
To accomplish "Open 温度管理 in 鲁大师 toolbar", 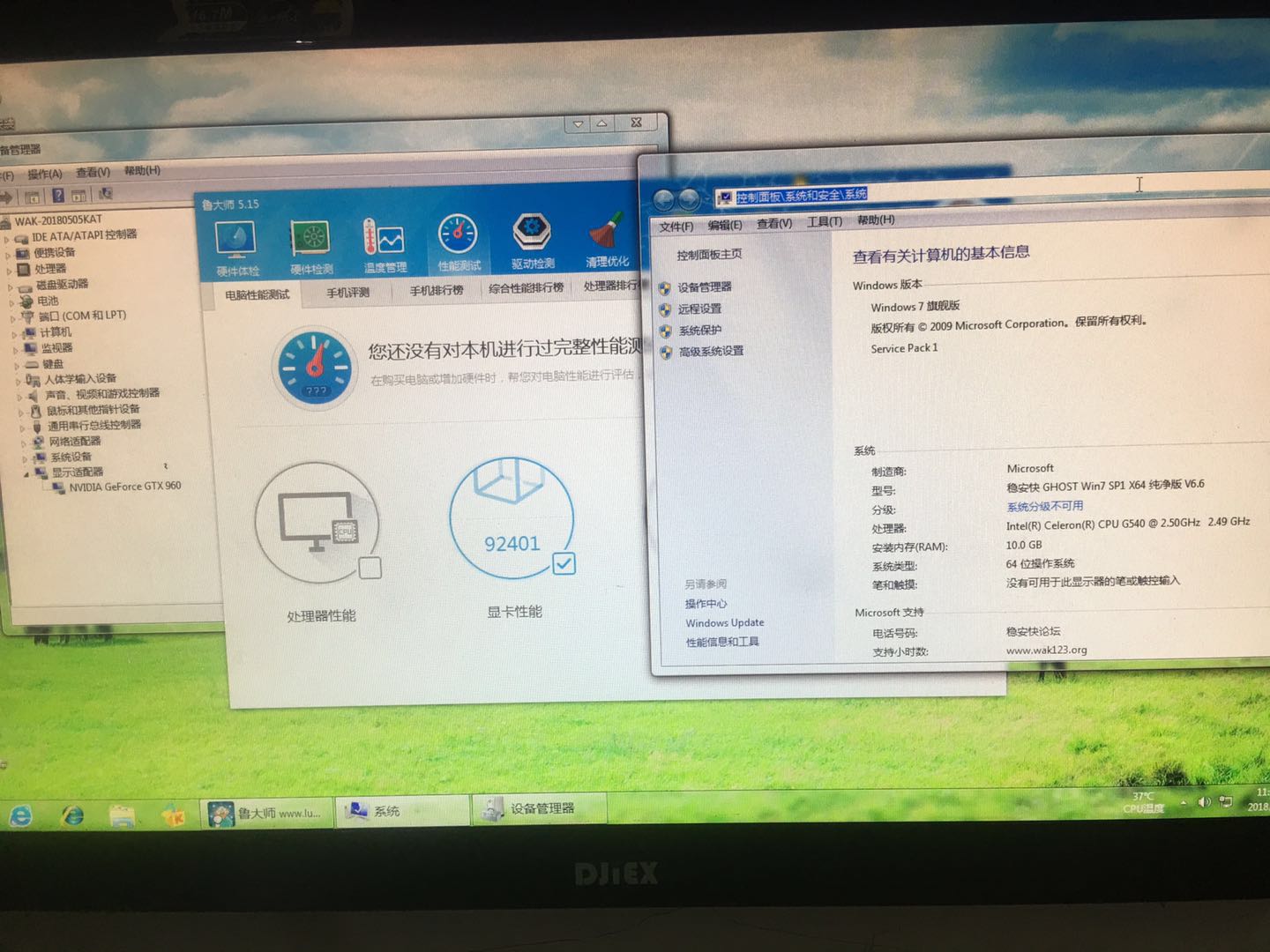I will [385, 245].
